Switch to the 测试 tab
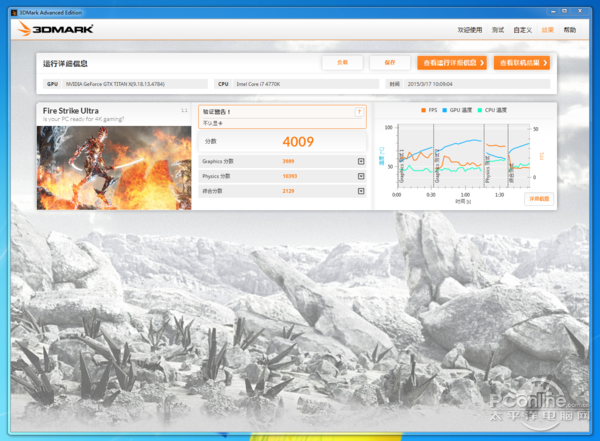This screenshot has width=600, height=441. (498, 30)
